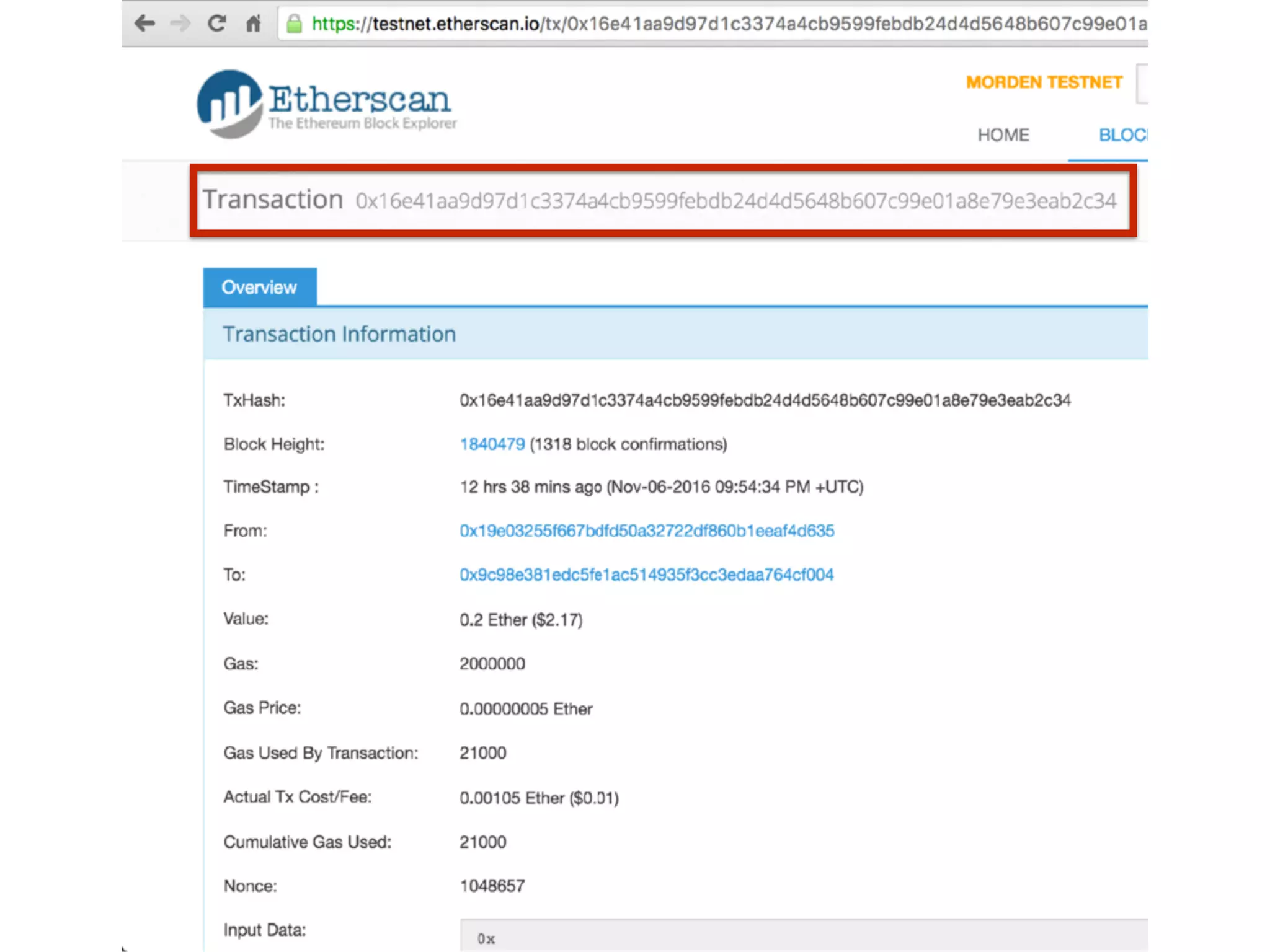Click the Transaction Information panel heading
The height and width of the screenshot is (952, 1270).
click(x=339, y=334)
